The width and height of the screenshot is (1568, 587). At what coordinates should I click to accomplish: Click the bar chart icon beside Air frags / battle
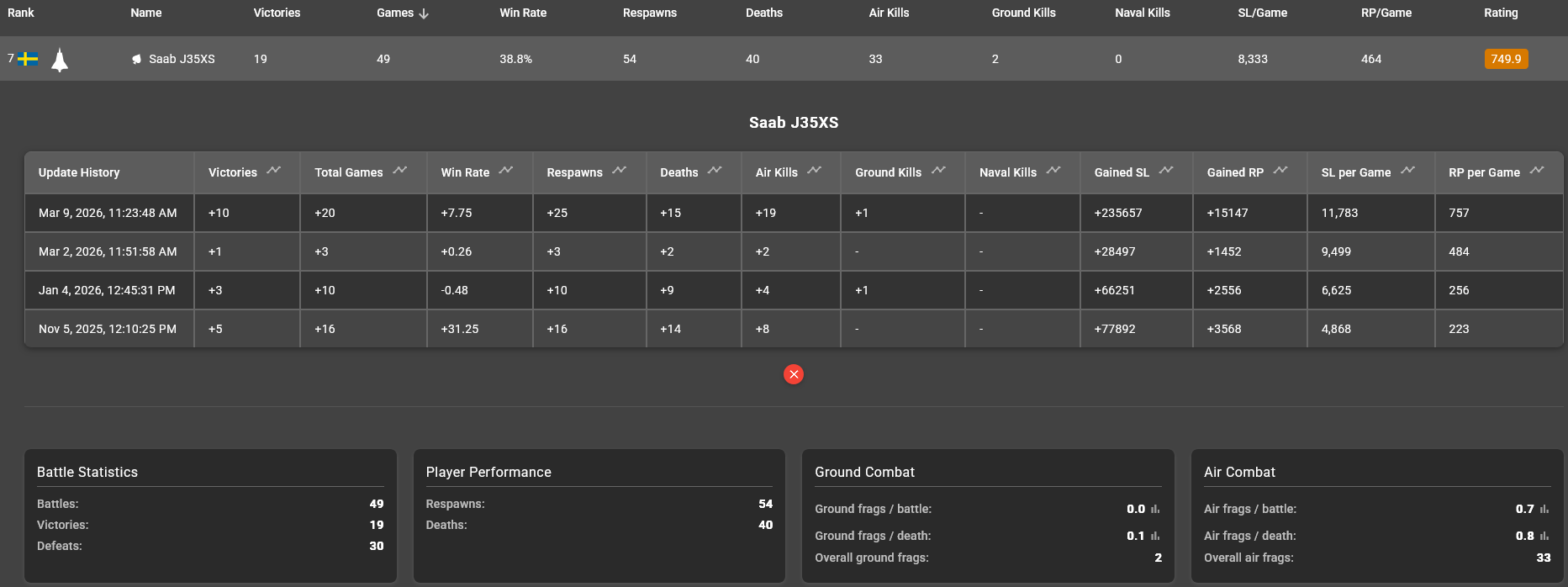(x=1544, y=510)
